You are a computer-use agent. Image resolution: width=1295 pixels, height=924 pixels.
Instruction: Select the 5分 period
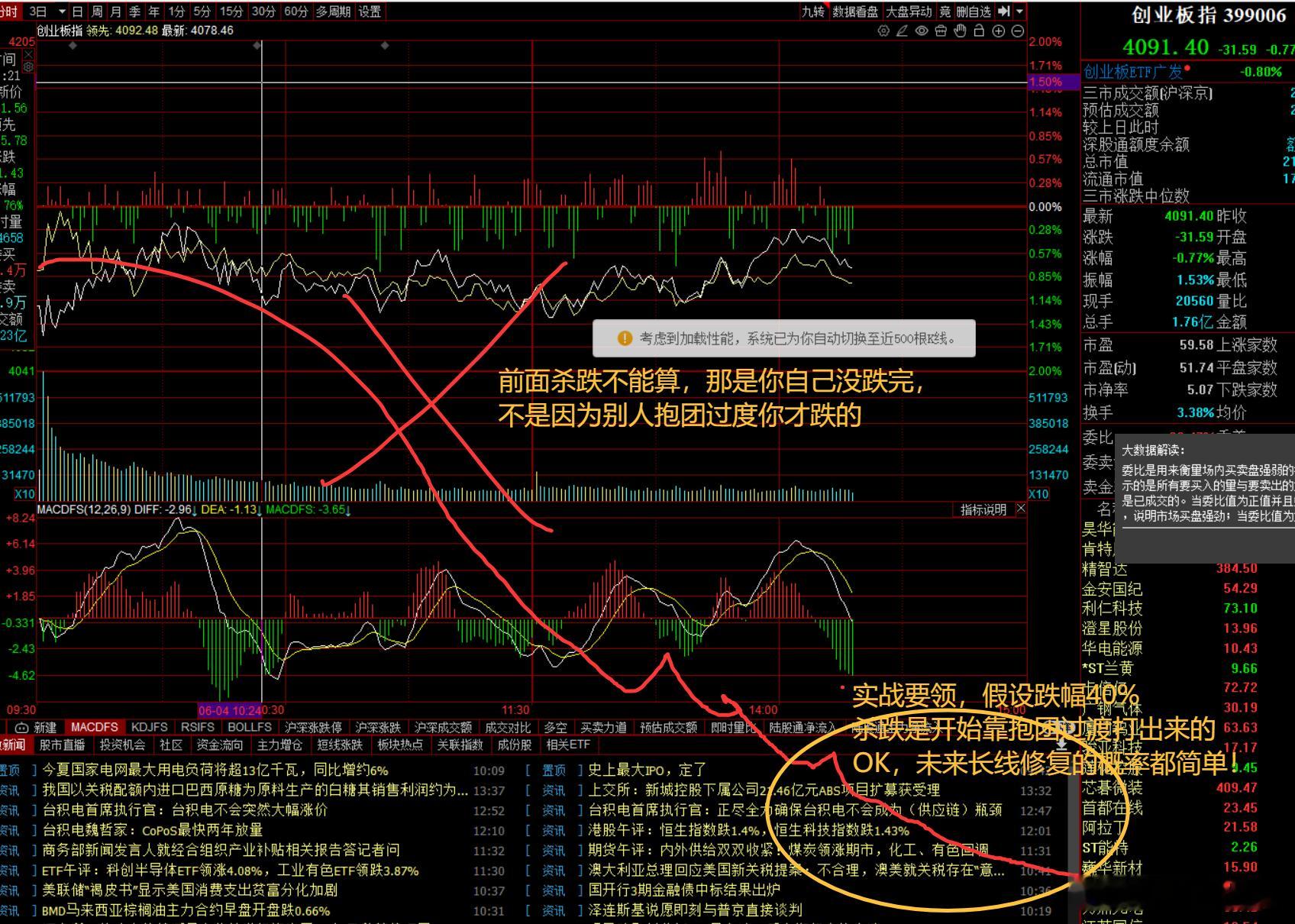pyautogui.click(x=202, y=11)
